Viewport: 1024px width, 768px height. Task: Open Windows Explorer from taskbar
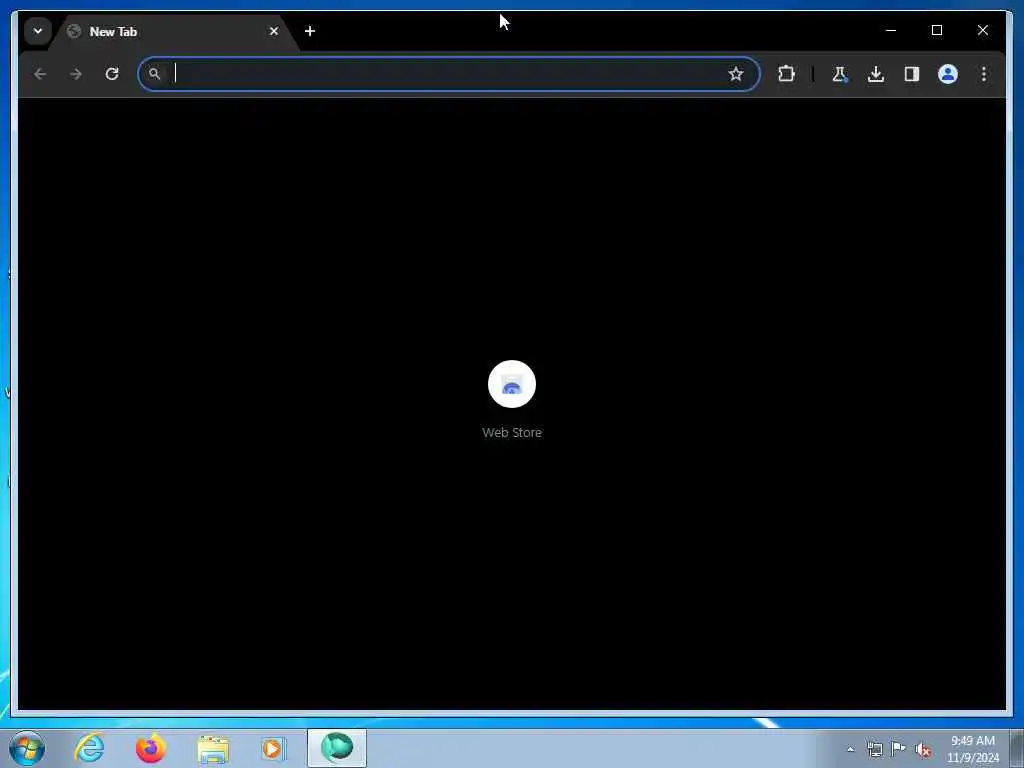tap(213, 748)
